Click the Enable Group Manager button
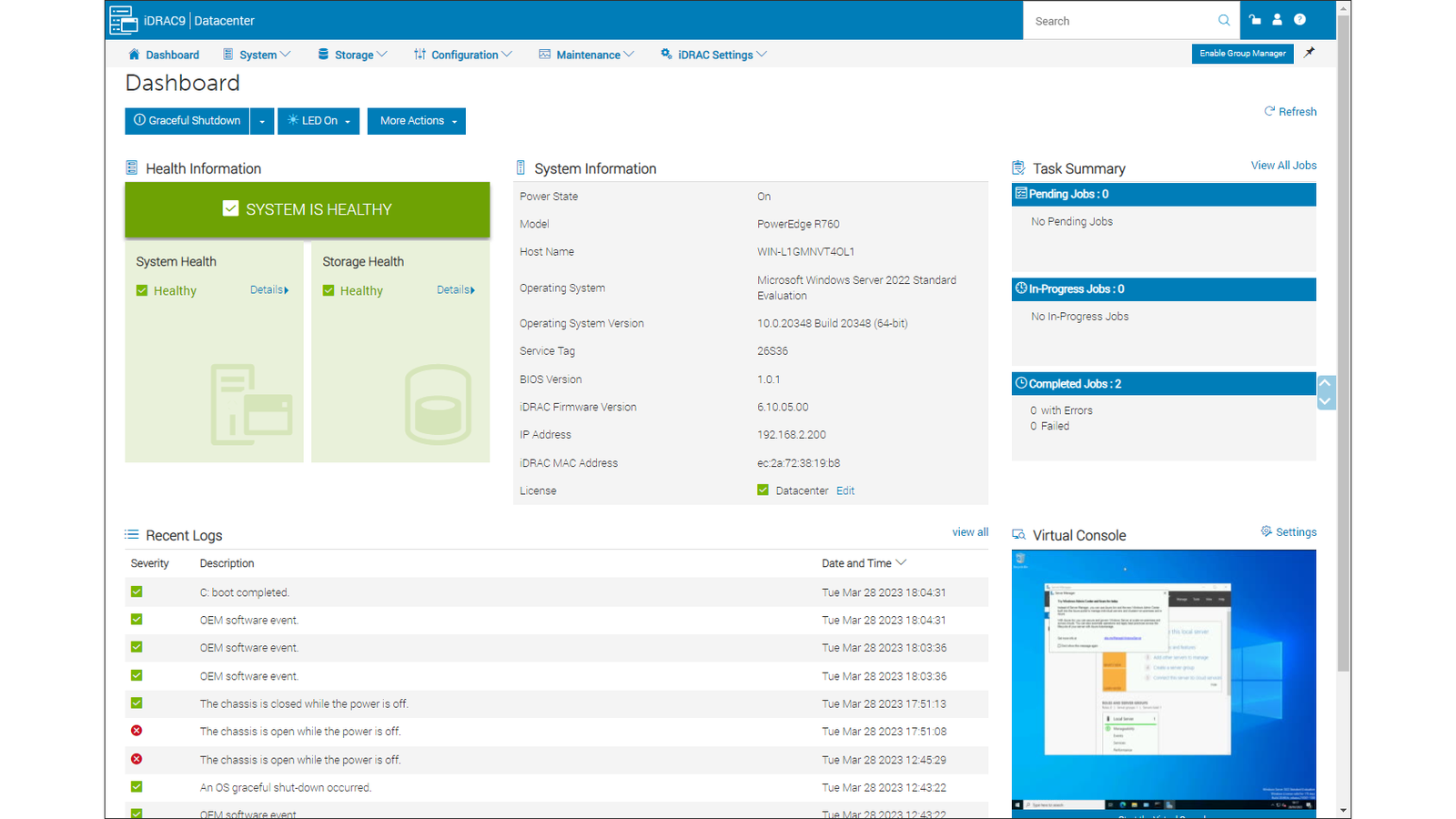Image resolution: width=1456 pixels, height=819 pixels. tap(1242, 53)
